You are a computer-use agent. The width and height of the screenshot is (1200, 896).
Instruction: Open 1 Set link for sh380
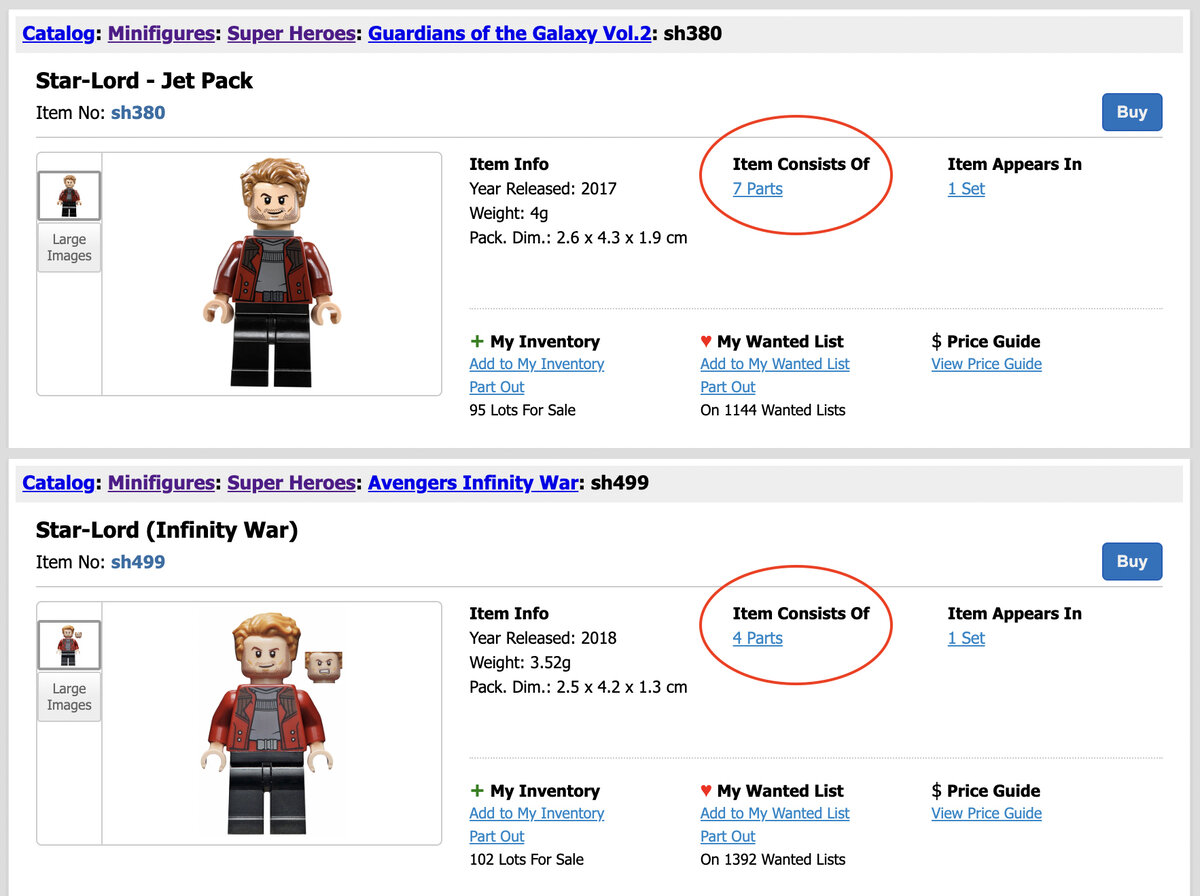(x=966, y=189)
